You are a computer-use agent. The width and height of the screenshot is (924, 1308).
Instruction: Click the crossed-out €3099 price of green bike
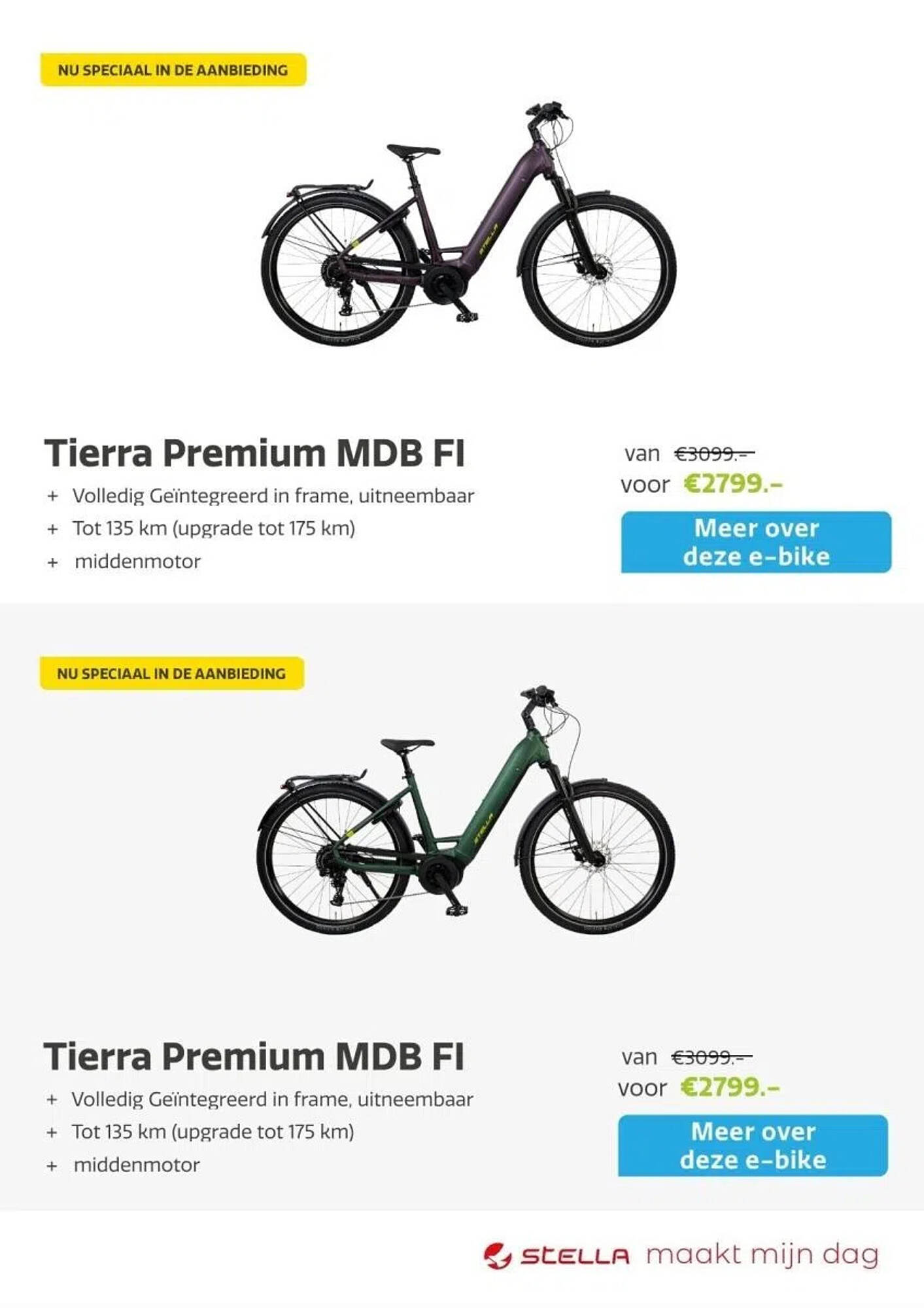pos(711,1057)
